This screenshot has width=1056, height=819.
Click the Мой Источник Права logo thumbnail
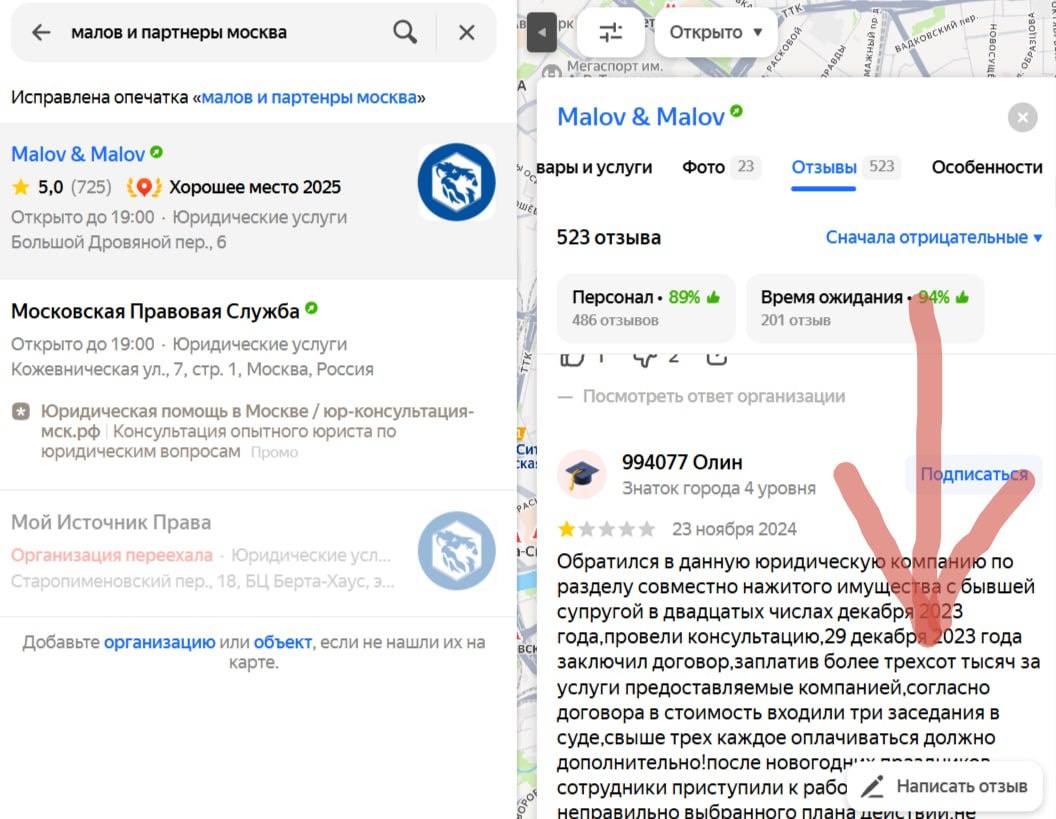click(456, 551)
